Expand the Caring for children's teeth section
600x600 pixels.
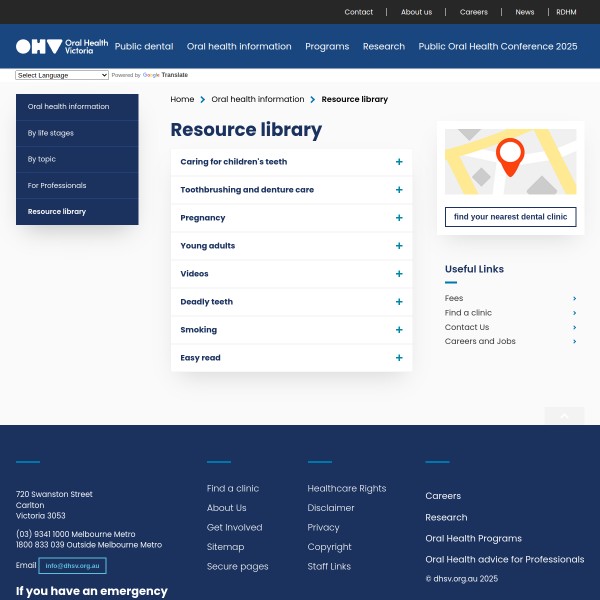(x=398, y=162)
